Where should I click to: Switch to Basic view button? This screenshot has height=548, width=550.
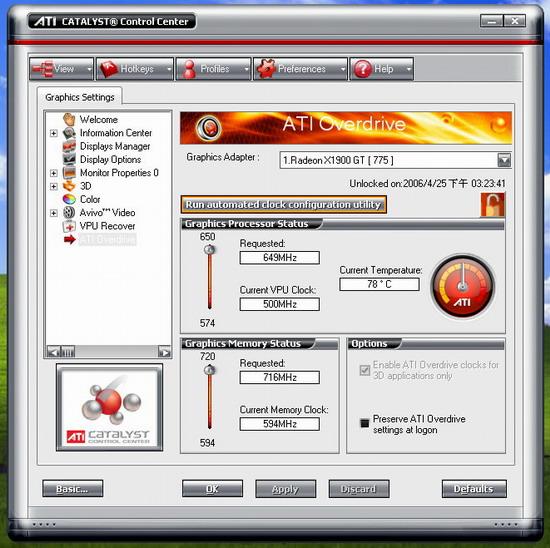tap(73, 489)
